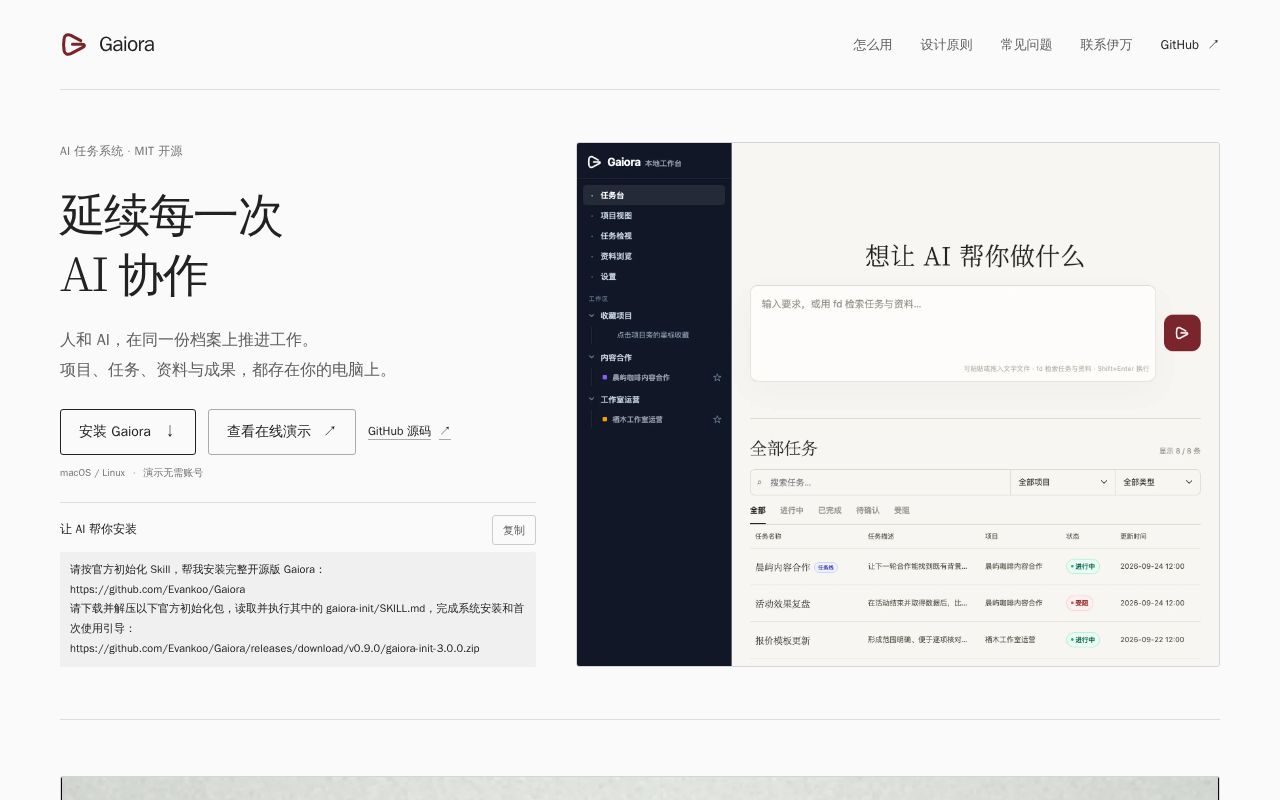Select the 栖木工作室运营 project in sidebar
Viewport: 1280px width, 800px height.
click(x=637, y=420)
